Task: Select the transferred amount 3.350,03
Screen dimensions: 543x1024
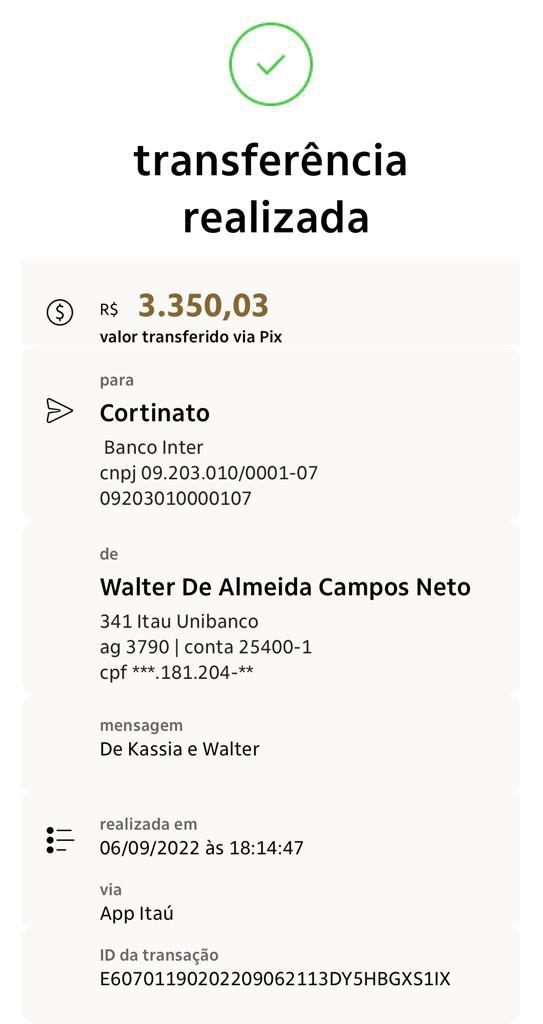Action: pyautogui.click(x=203, y=306)
